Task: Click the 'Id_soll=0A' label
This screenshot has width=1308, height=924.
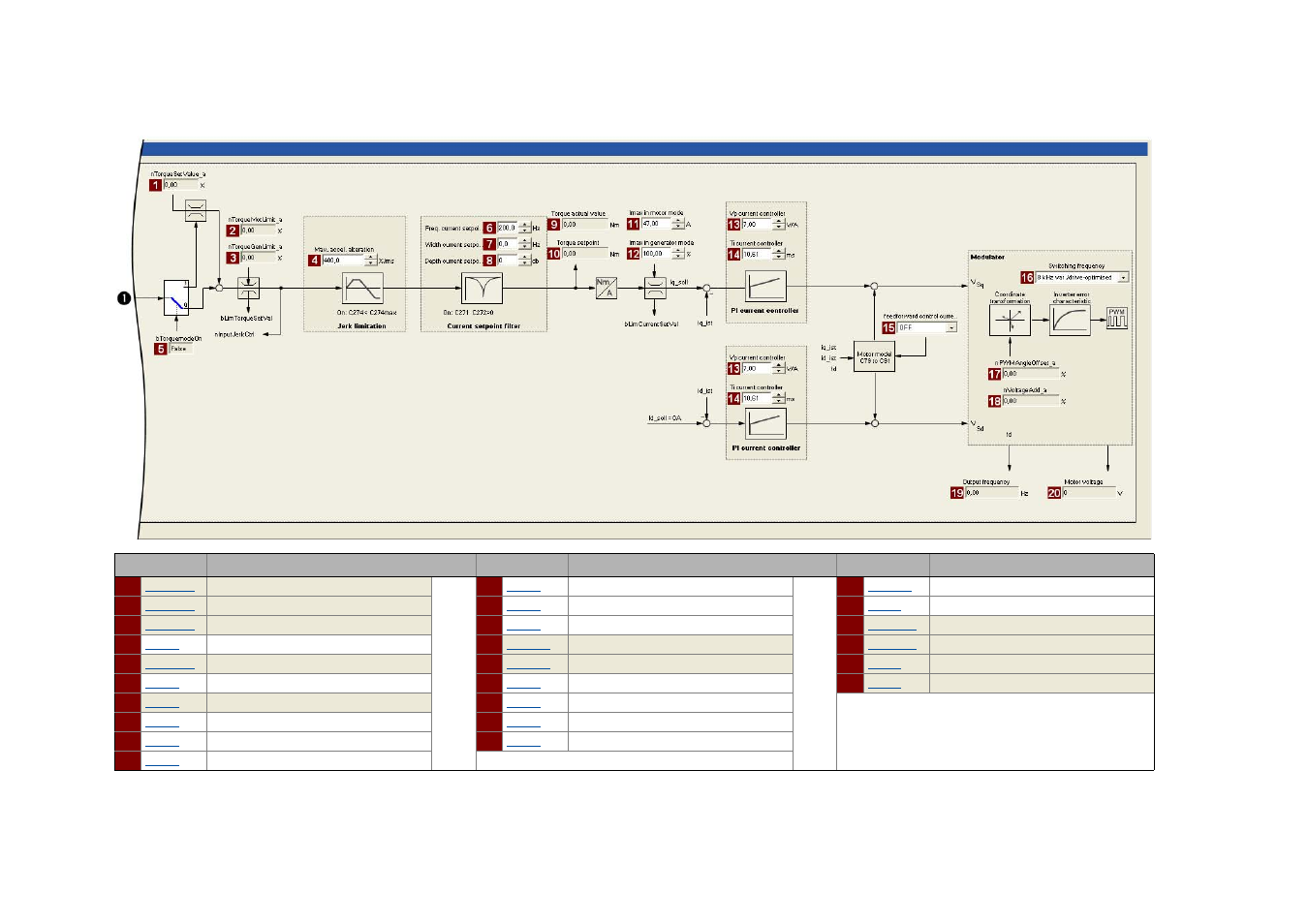Action: 665,418
